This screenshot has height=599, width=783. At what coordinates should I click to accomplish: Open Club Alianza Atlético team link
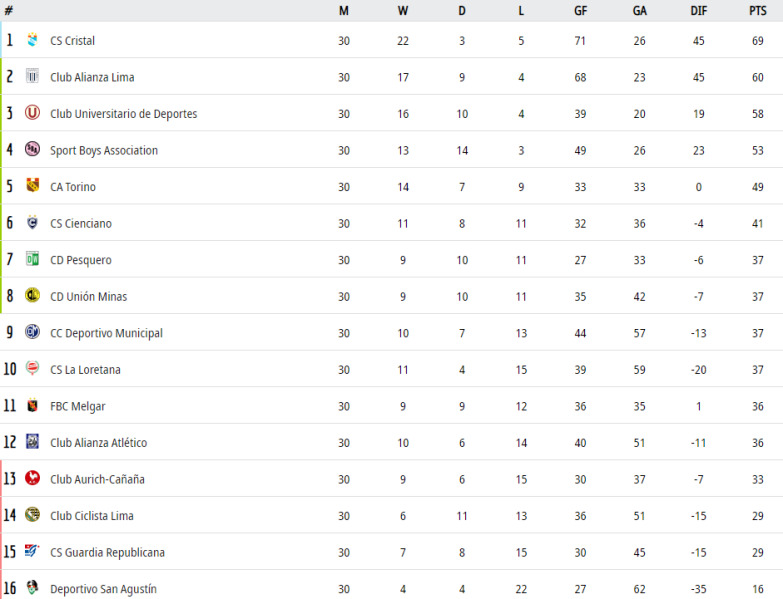tap(98, 443)
